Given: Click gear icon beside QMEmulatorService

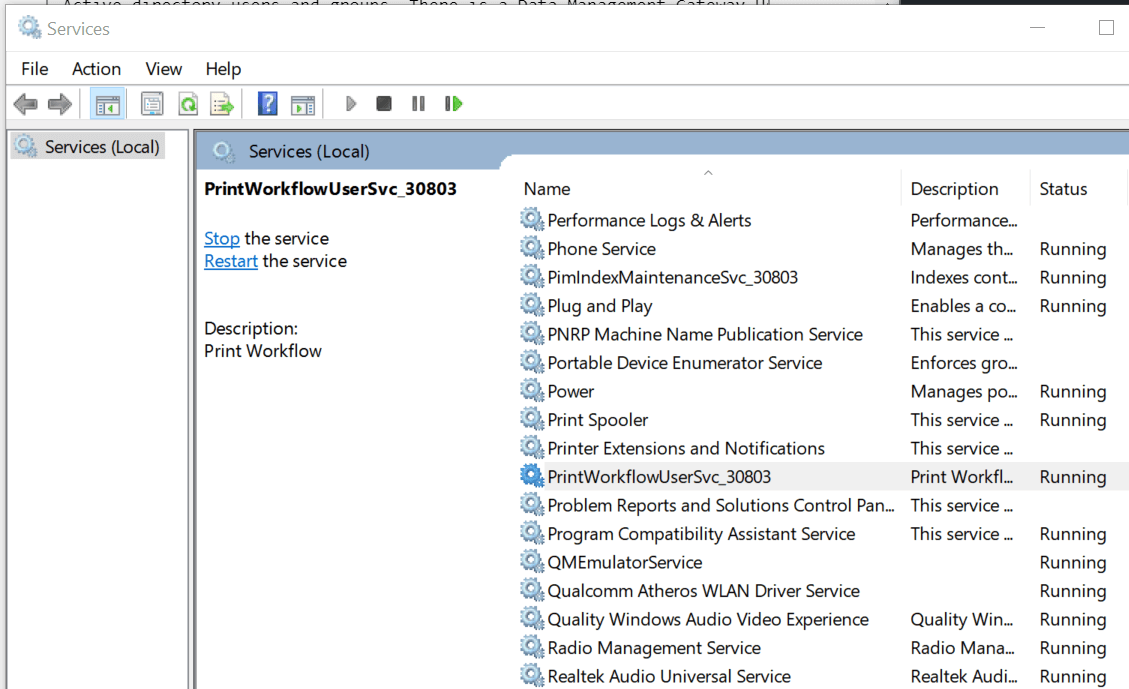Looking at the screenshot, I should pyautogui.click(x=532, y=561).
